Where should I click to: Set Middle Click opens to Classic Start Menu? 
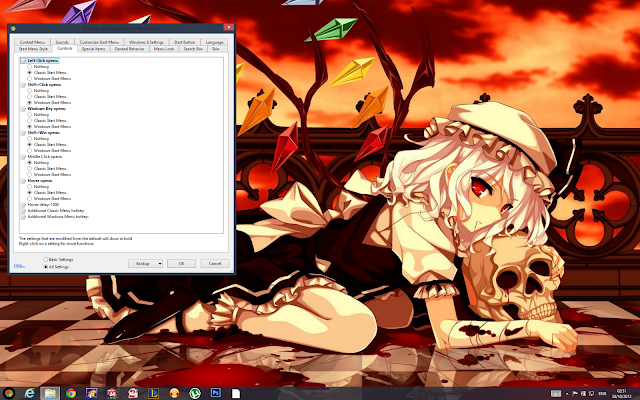click(x=29, y=169)
